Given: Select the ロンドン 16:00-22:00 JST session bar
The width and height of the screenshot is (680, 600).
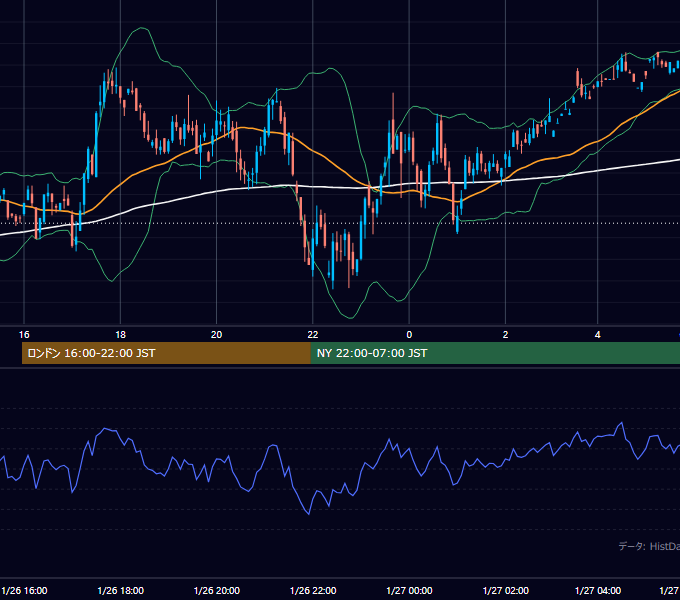Looking at the screenshot, I should coord(166,353).
